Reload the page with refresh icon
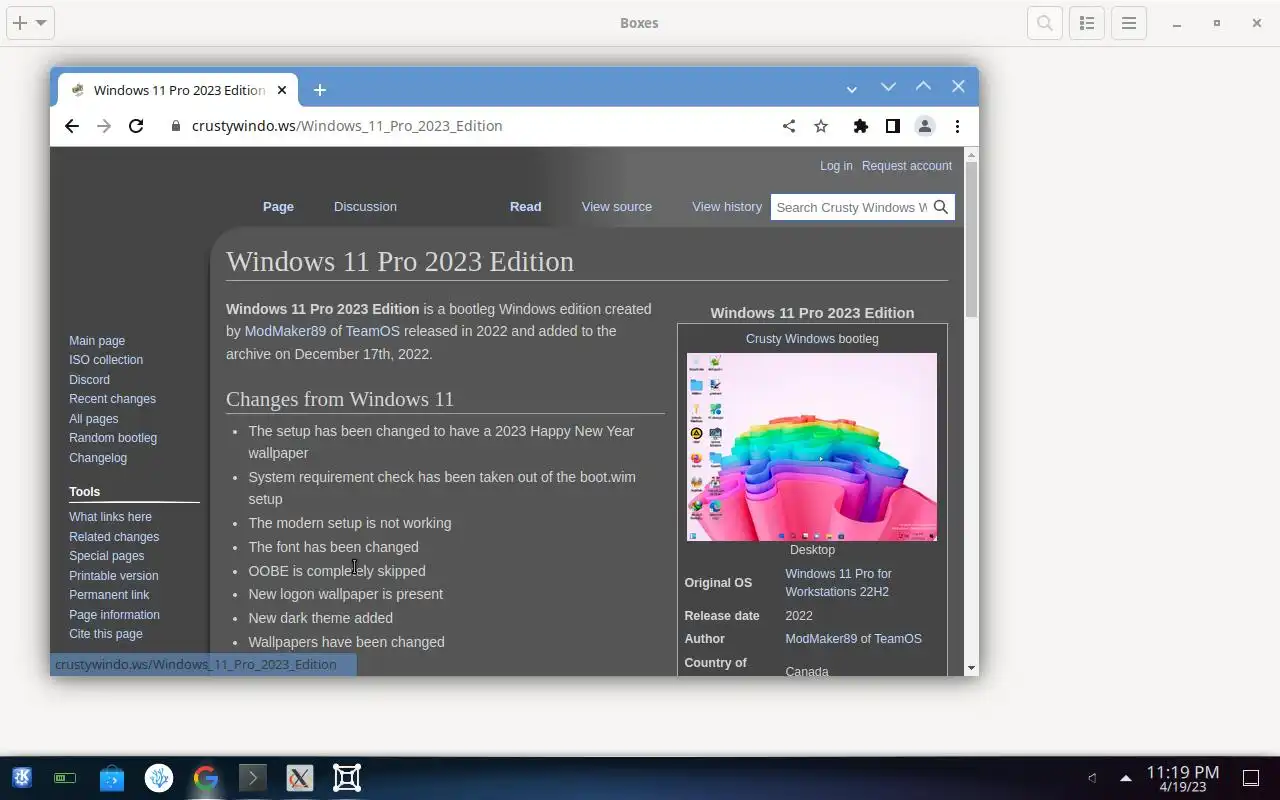This screenshot has height=800, width=1280. 136,126
